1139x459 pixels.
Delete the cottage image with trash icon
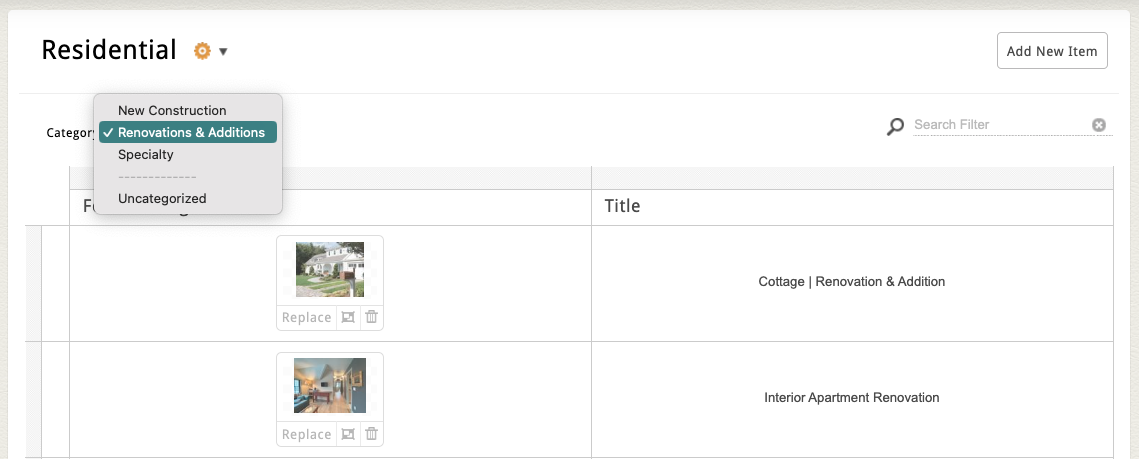point(371,317)
